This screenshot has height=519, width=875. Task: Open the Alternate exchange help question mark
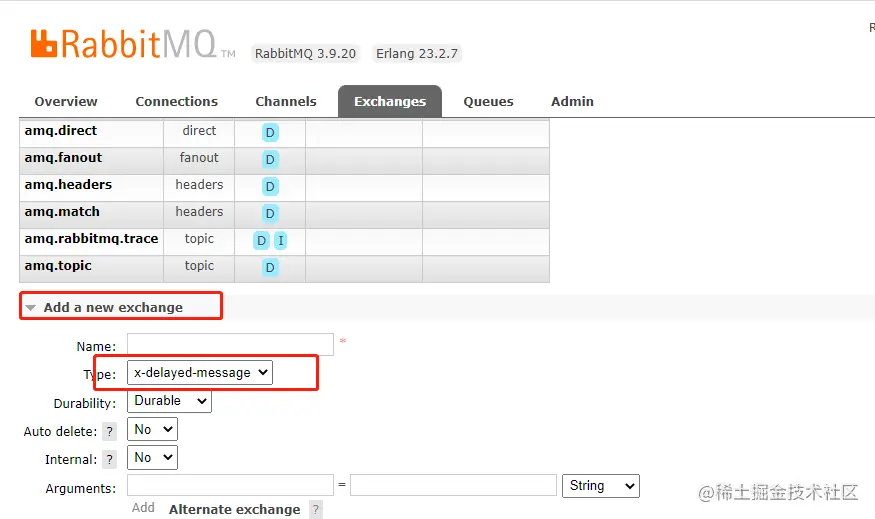click(x=316, y=510)
